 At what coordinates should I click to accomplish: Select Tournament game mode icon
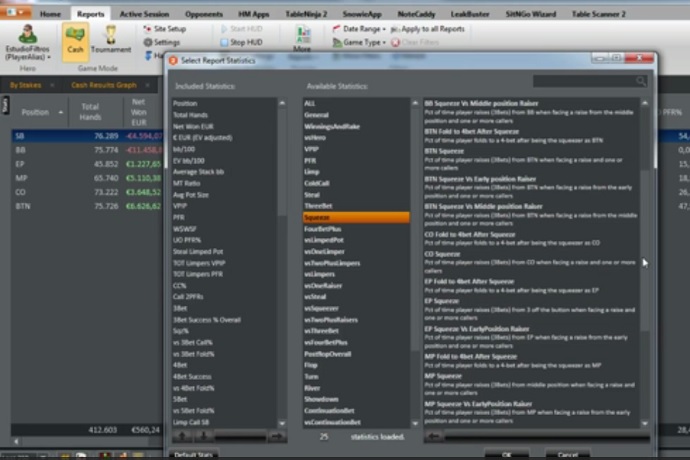click(111, 41)
